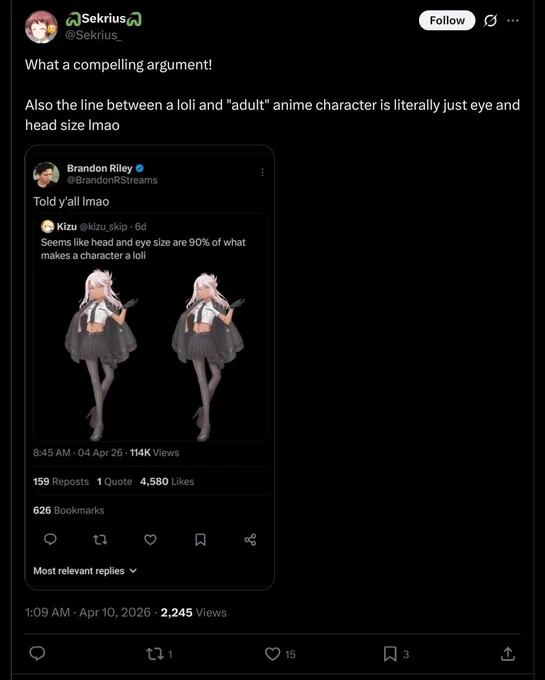The image size is (545, 680).
Task: Reply to the main post
Action: [37, 653]
